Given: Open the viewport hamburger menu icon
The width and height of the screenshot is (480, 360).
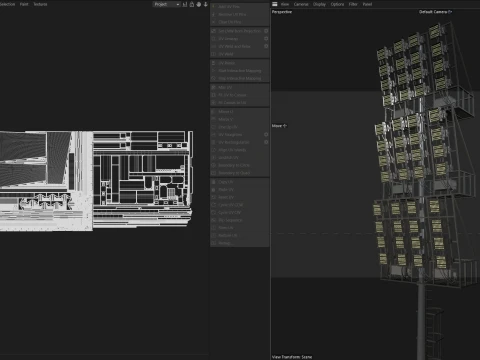Looking at the screenshot, I should coord(275,4).
